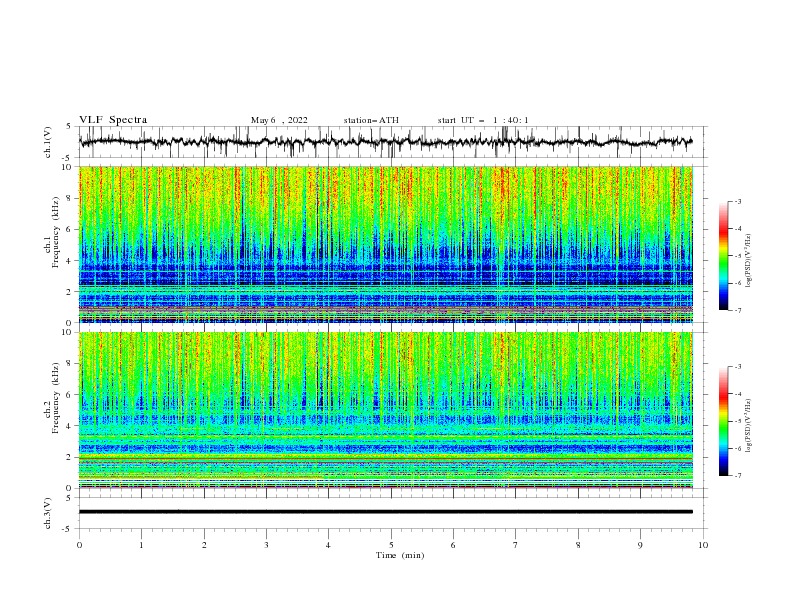Click the time axis tick label "7"
The height and width of the screenshot is (612, 792).
tap(516, 545)
